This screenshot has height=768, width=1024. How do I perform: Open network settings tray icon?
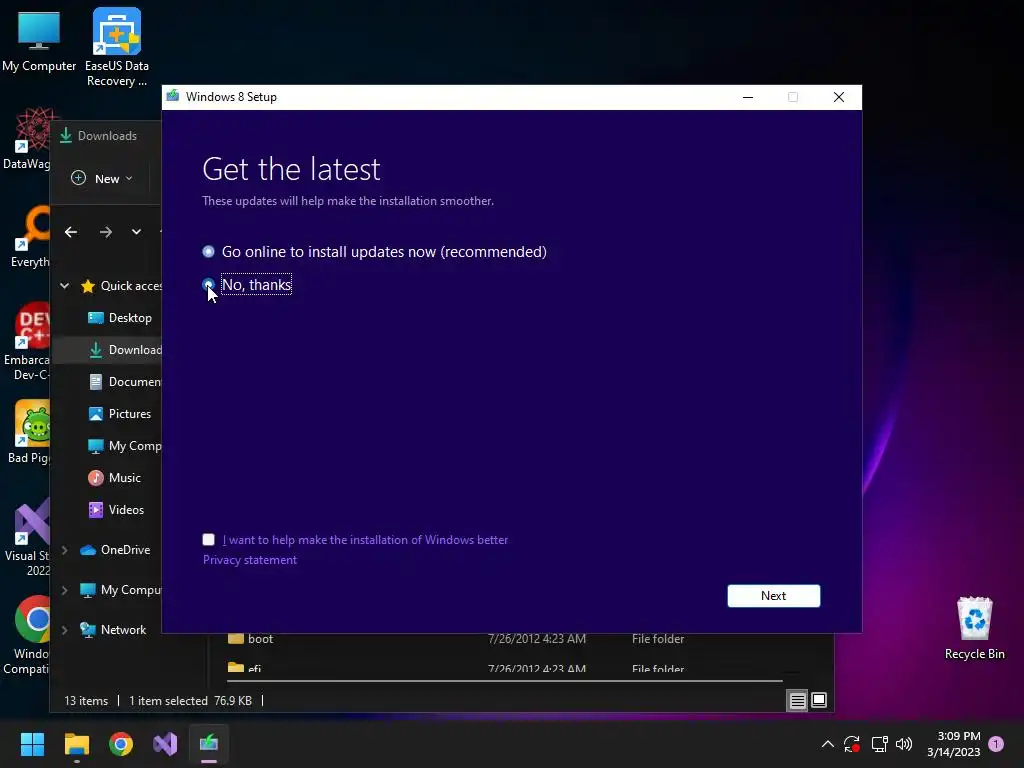pos(879,744)
